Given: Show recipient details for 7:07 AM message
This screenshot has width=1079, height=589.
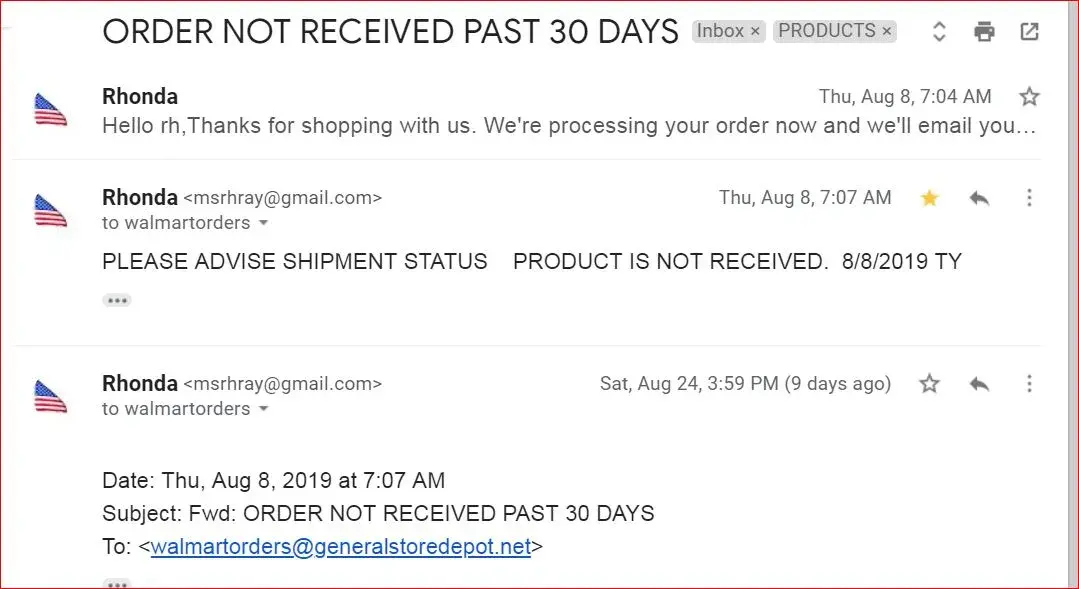Looking at the screenshot, I should (x=264, y=223).
